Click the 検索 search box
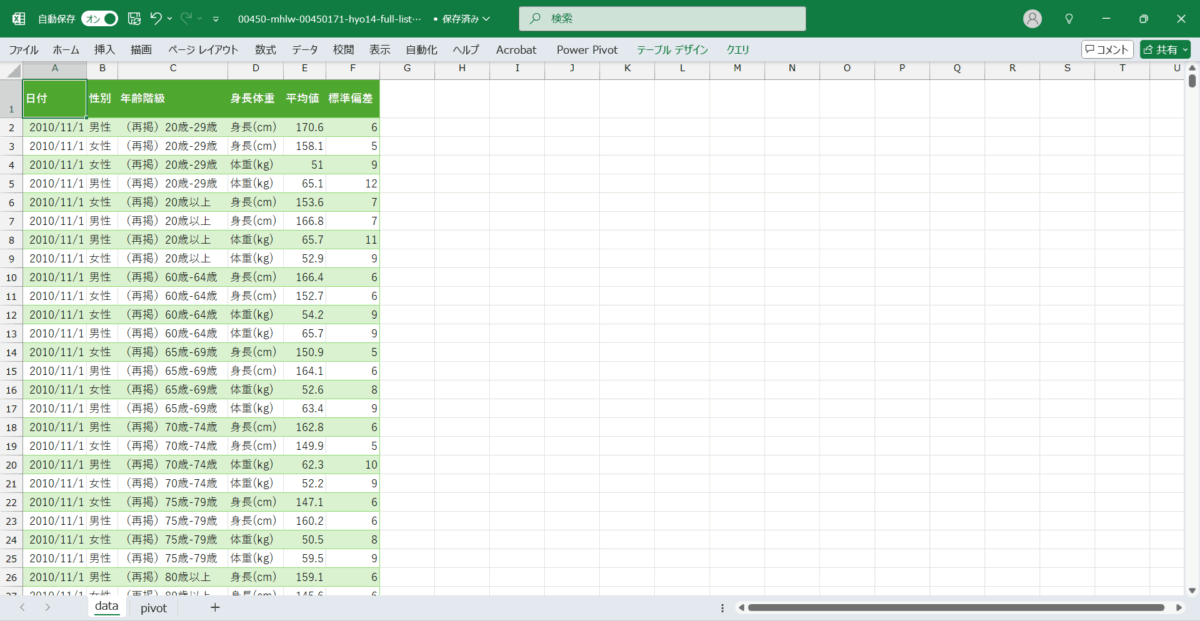The width and height of the screenshot is (1200, 621). coord(662,19)
